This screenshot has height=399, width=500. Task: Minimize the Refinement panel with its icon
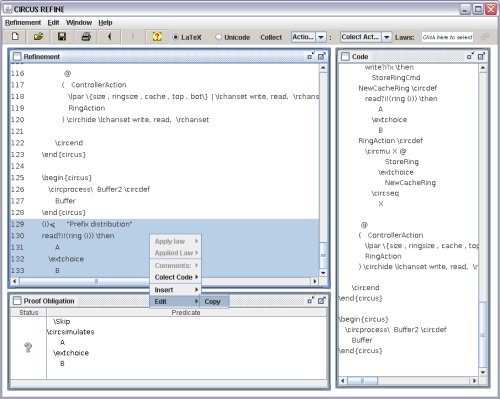(x=311, y=56)
